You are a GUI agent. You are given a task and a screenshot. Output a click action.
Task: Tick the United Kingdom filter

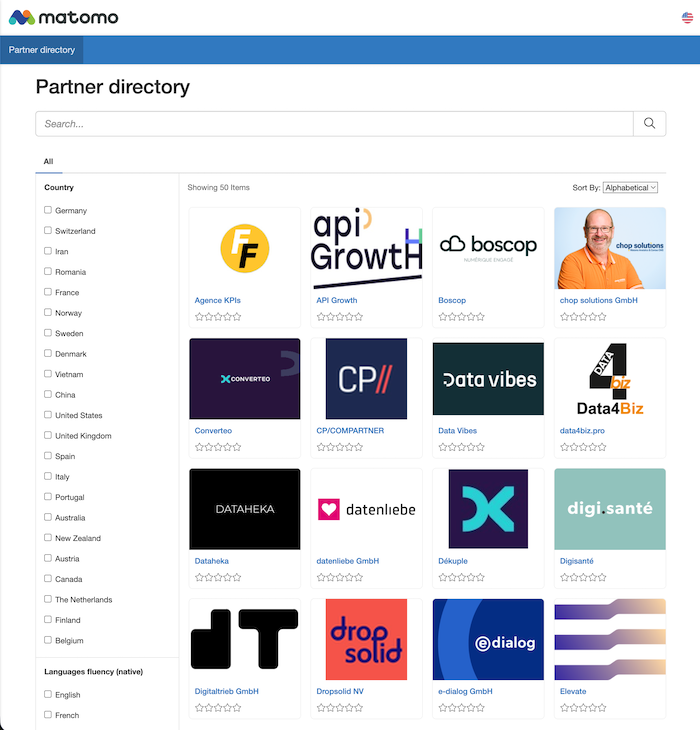tap(48, 435)
